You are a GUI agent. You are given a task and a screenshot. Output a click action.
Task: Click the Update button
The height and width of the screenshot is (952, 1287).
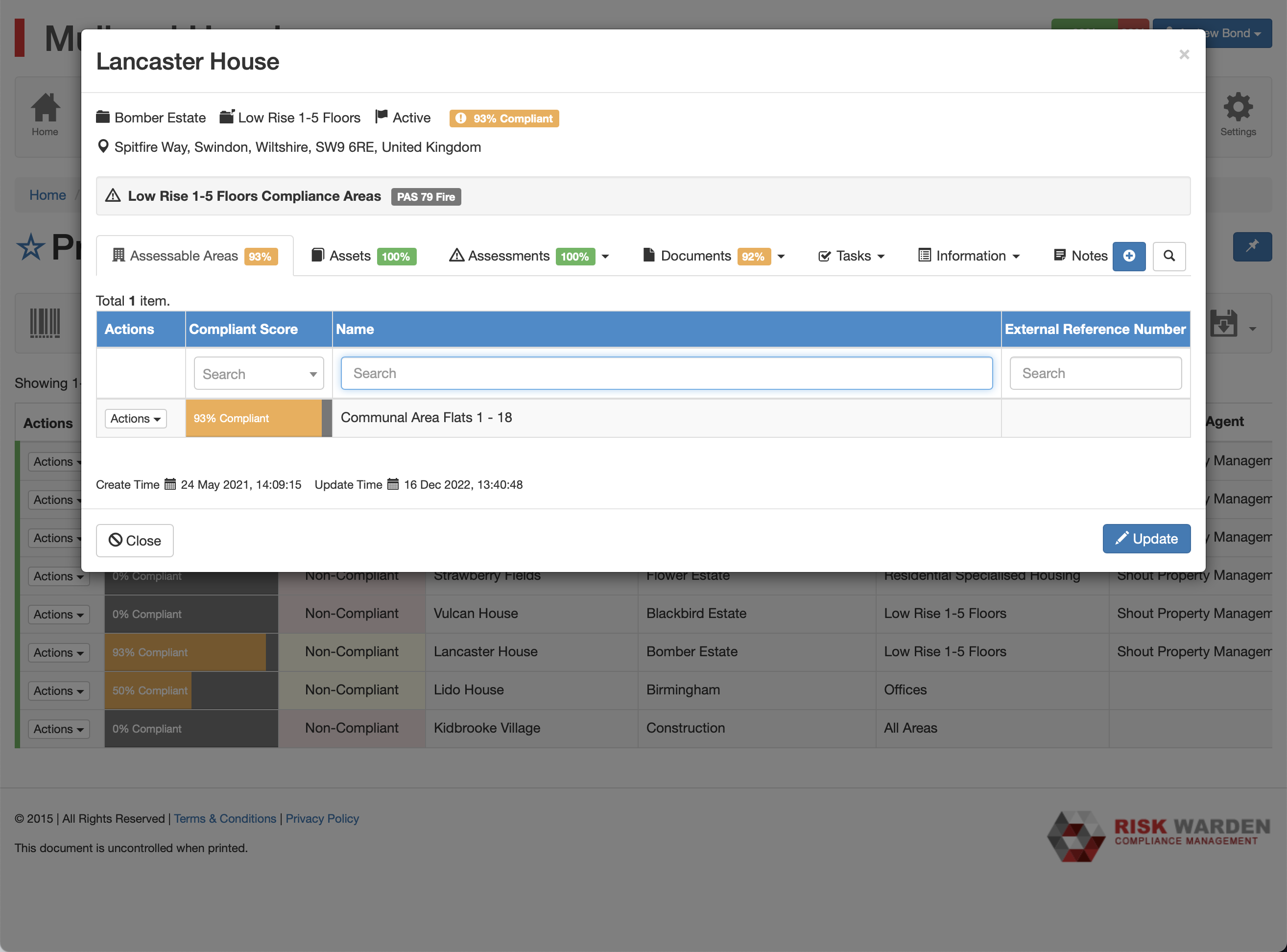[1146, 538]
